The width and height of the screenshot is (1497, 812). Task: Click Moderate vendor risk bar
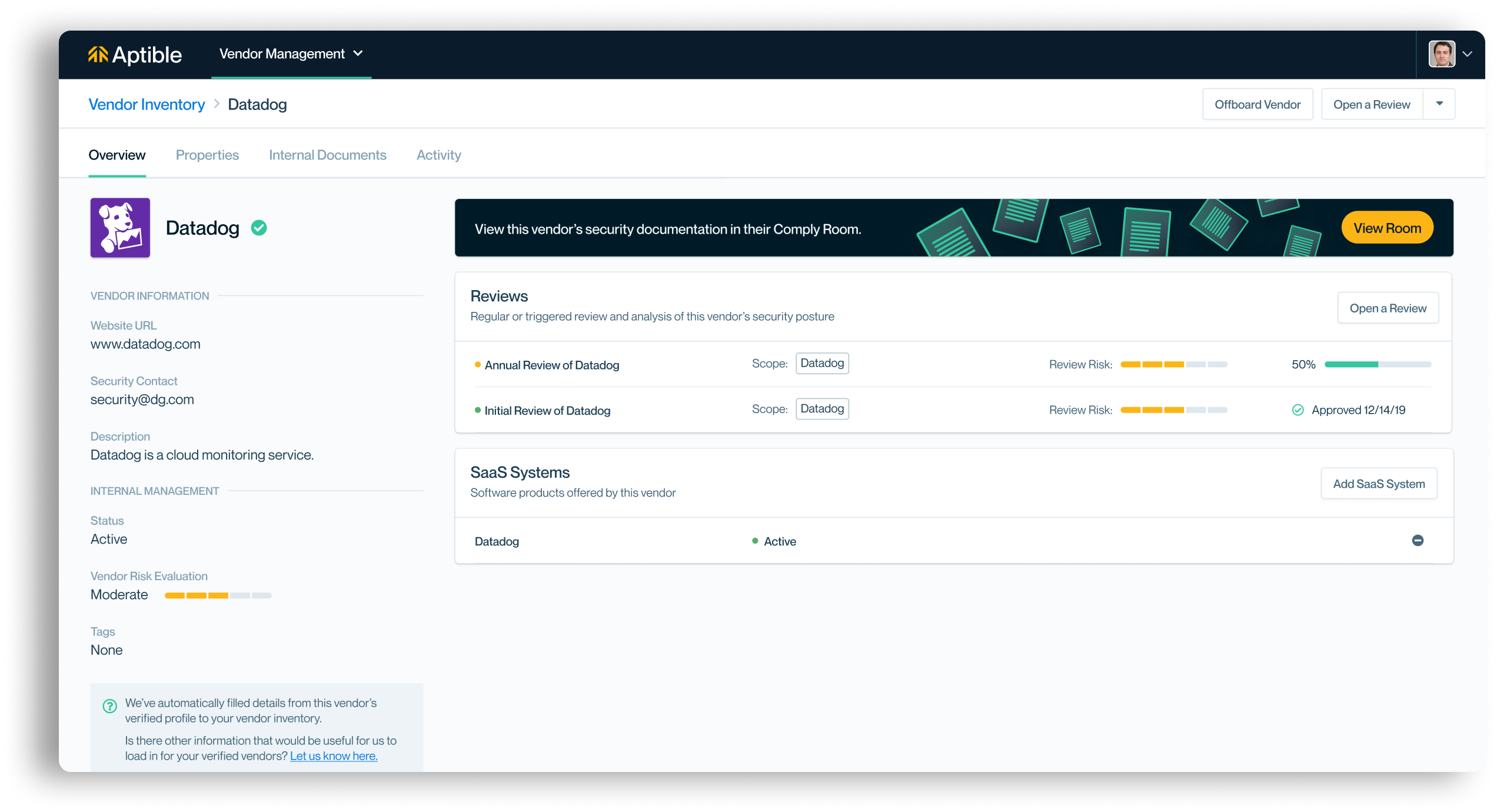[218, 595]
